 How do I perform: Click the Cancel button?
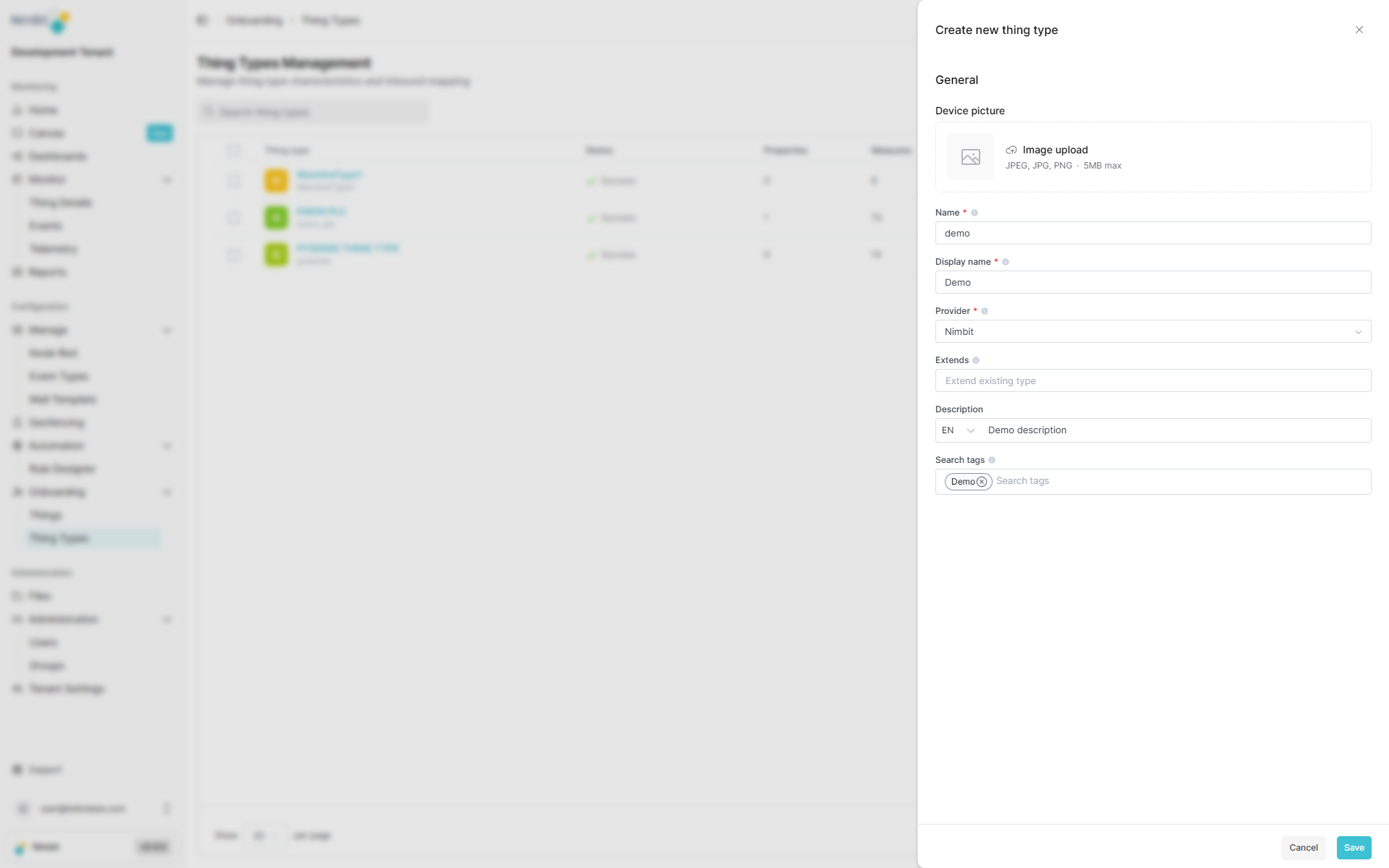1304,847
